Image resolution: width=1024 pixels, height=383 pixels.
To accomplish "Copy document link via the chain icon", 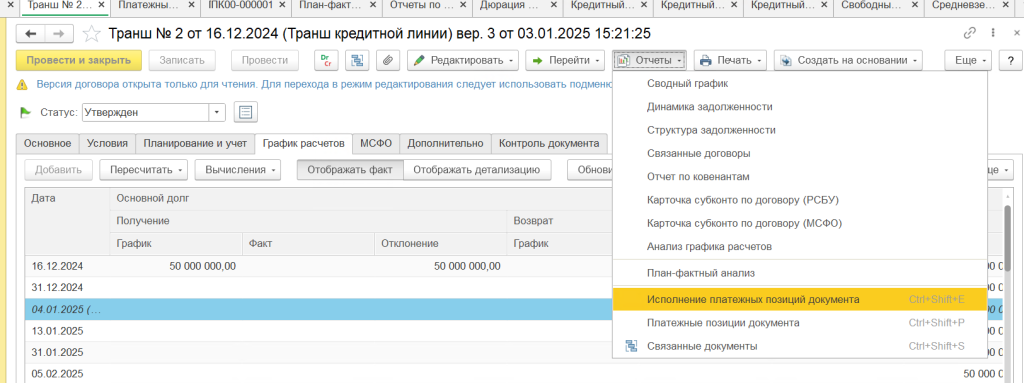I will (970, 33).
